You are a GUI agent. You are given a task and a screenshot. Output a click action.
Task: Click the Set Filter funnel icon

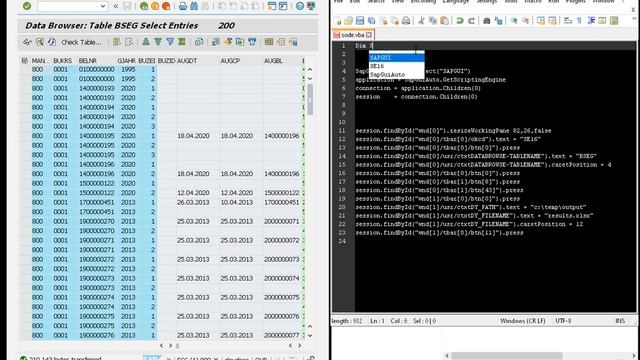[170, 42]
